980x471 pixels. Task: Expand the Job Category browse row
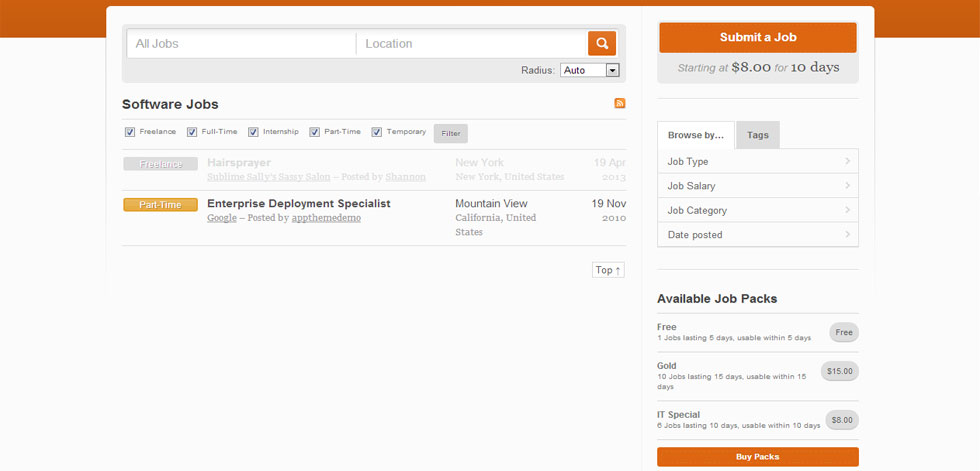(758, 211)
